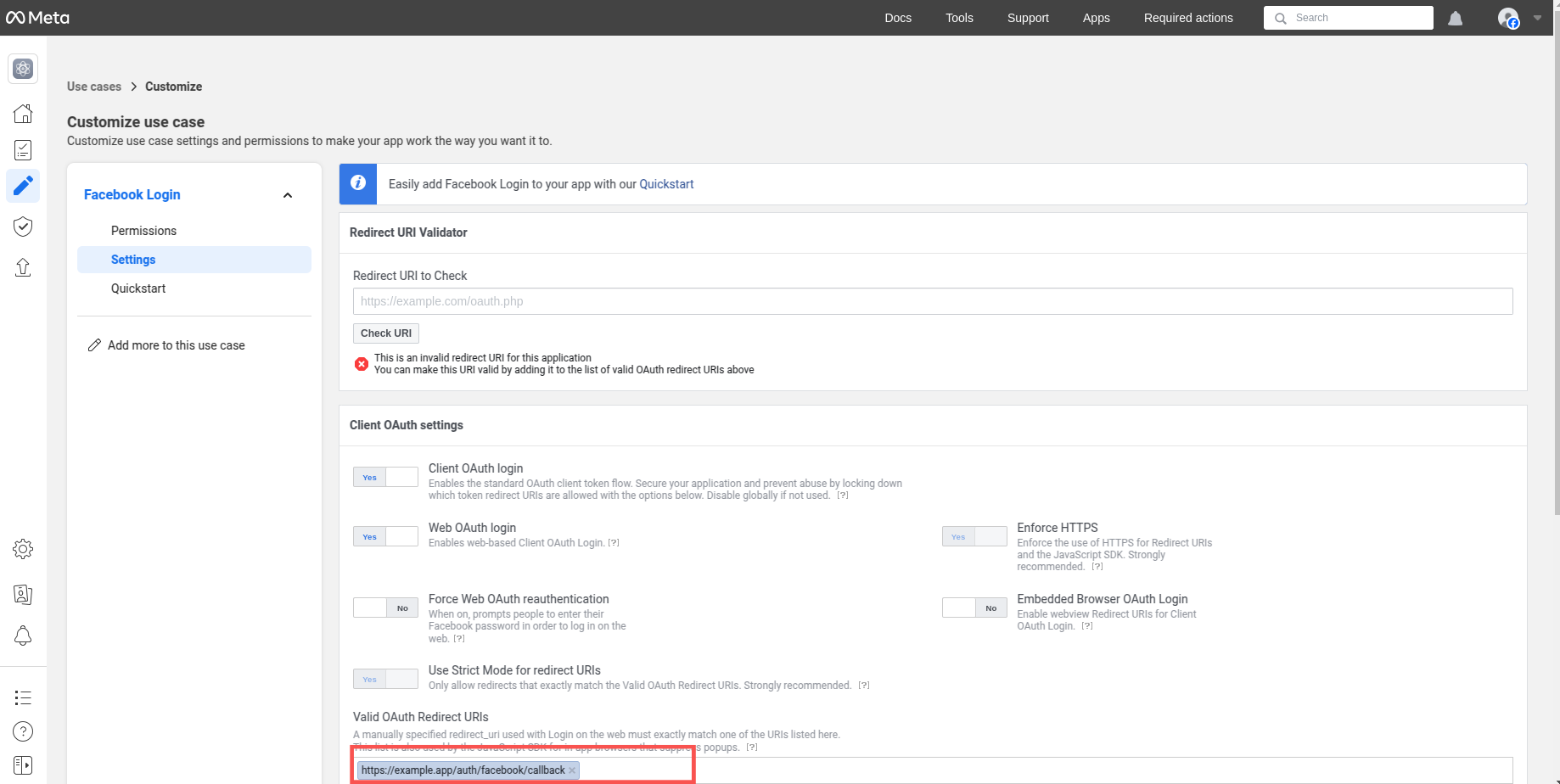1560x784 pixels.
Task: Click the Check URI button
Action: [385, 333]
